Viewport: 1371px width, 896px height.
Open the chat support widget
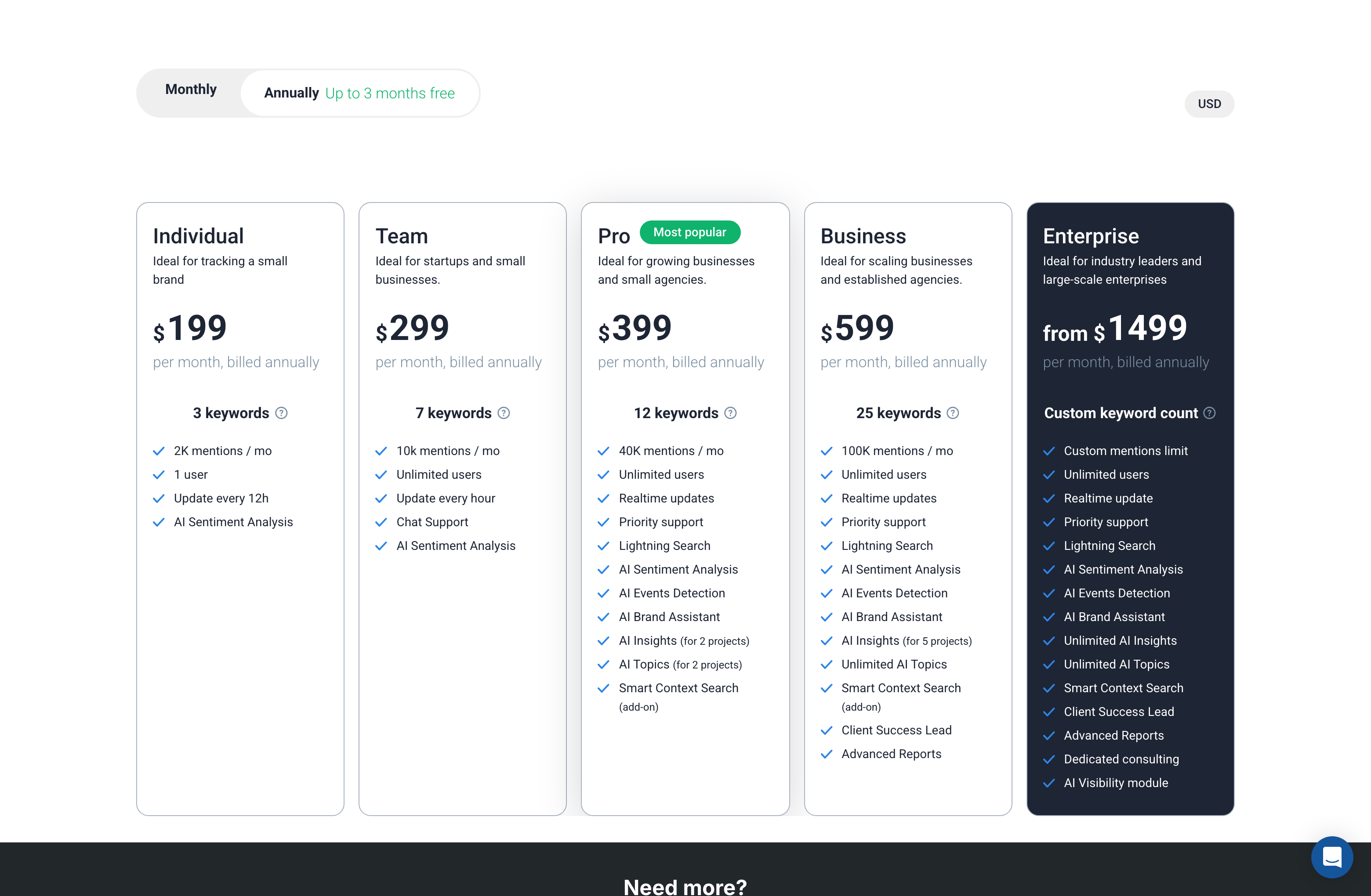point(1332,857)
